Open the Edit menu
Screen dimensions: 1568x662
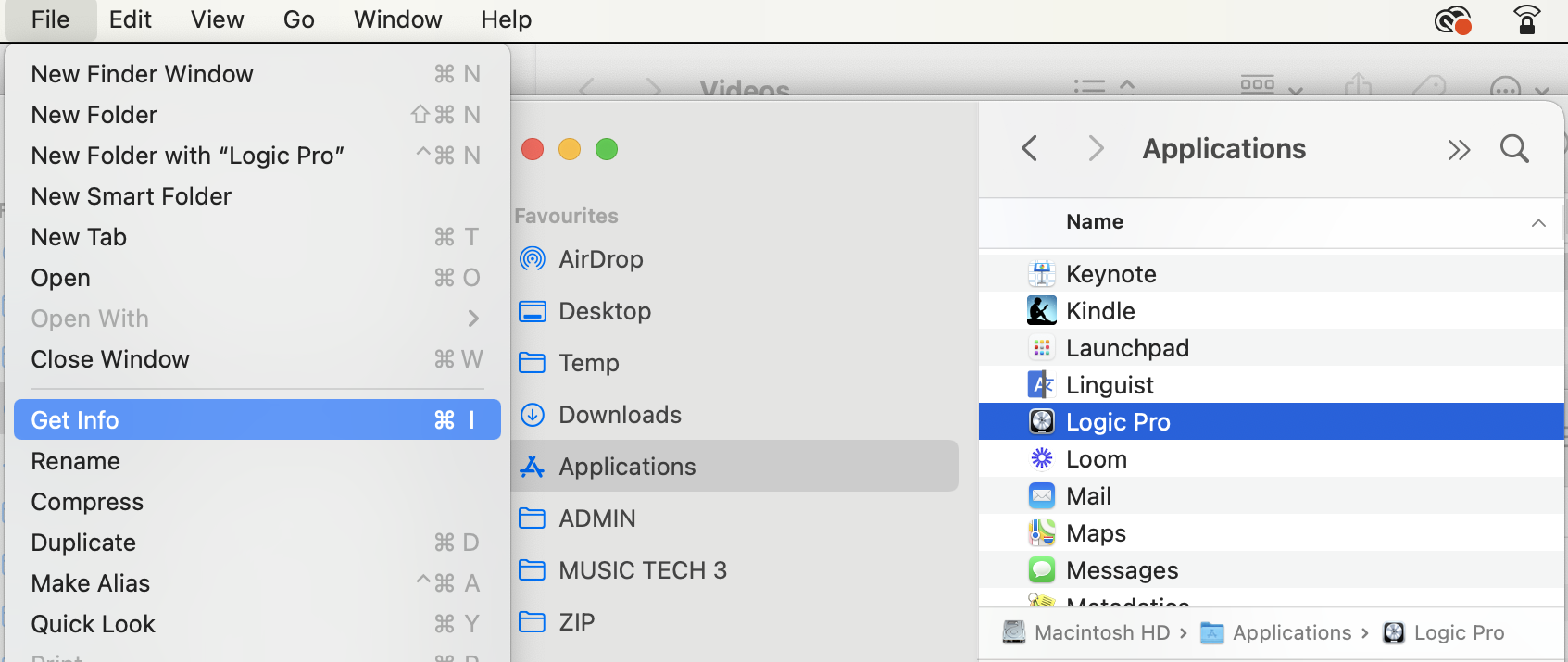coord(130,19)
